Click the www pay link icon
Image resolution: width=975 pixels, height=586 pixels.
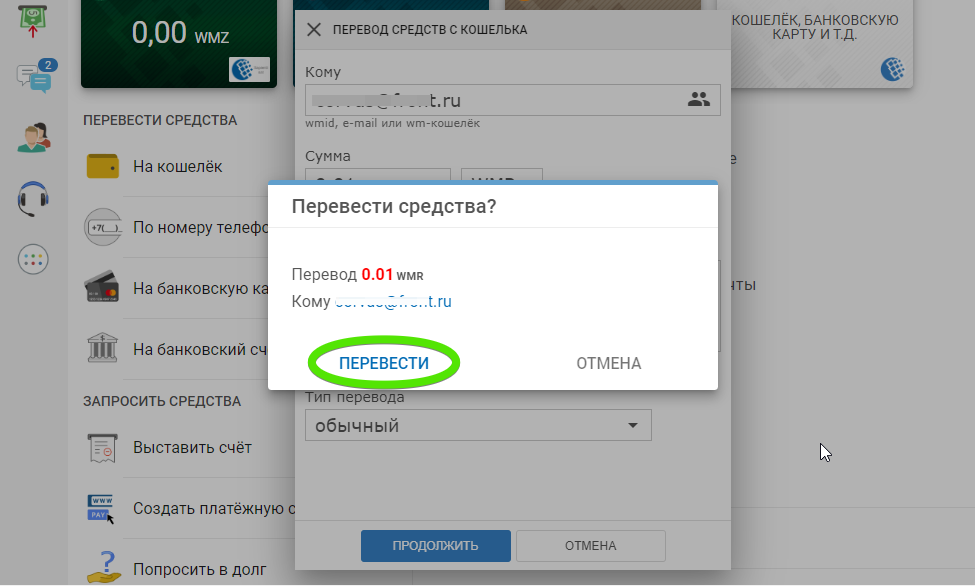tap(101, 509)
